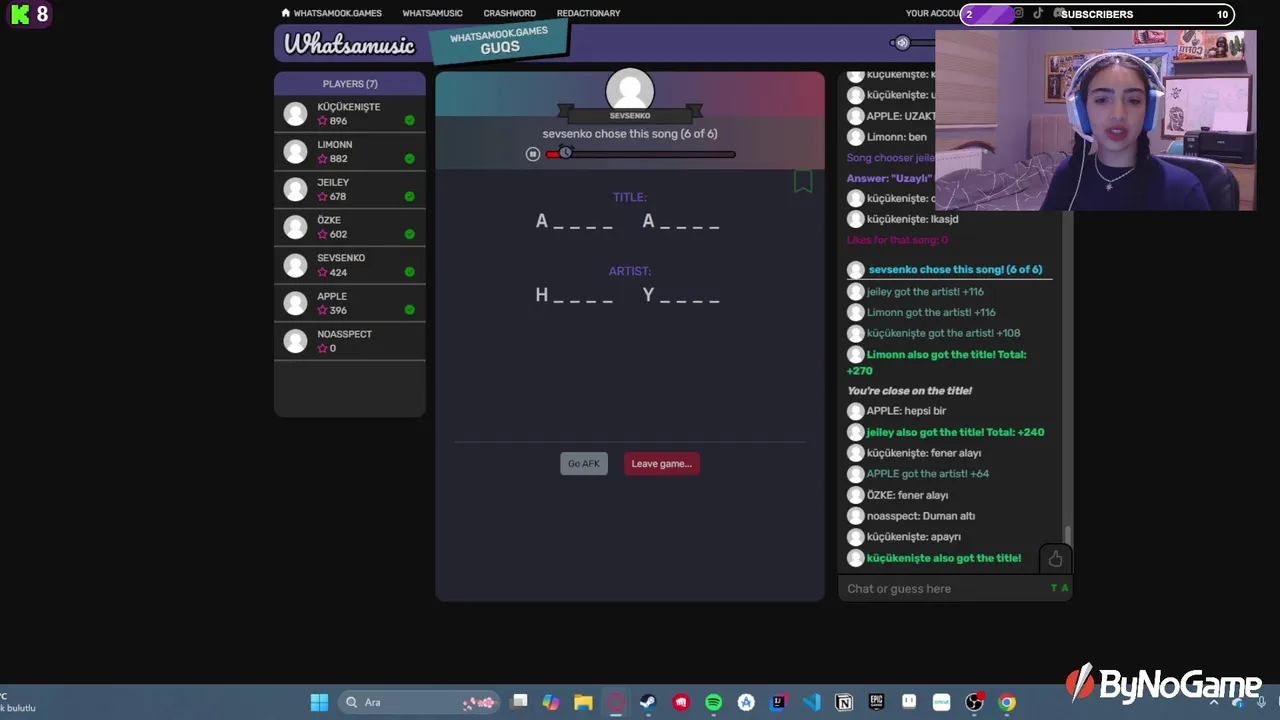Click chat message 'küçükenişte: apayrı'
Viewport: 1280px width, 720px height.
coord(914,537)
